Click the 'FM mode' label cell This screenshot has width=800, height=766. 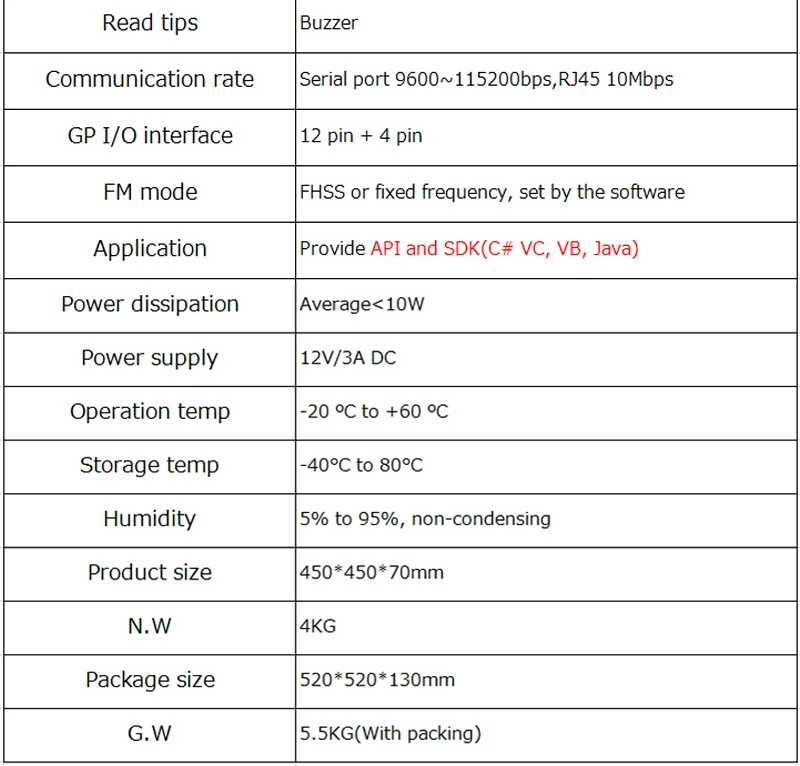pos(150,192)
